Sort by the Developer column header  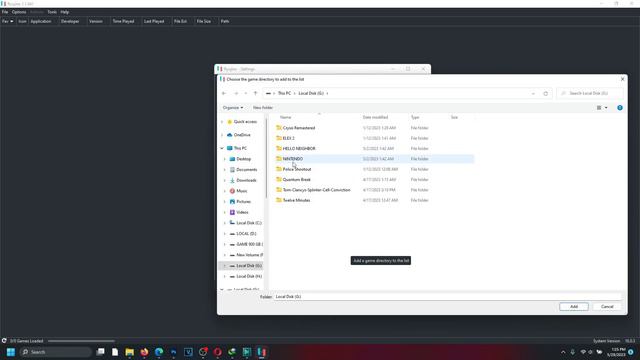[x=70, y=21]
